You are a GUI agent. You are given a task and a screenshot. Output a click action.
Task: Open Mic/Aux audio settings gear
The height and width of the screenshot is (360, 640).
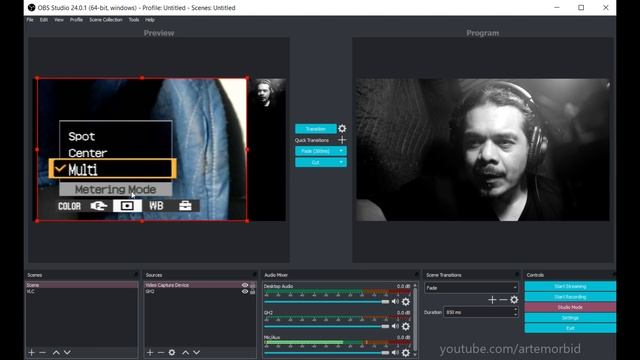tap(406, 353)
